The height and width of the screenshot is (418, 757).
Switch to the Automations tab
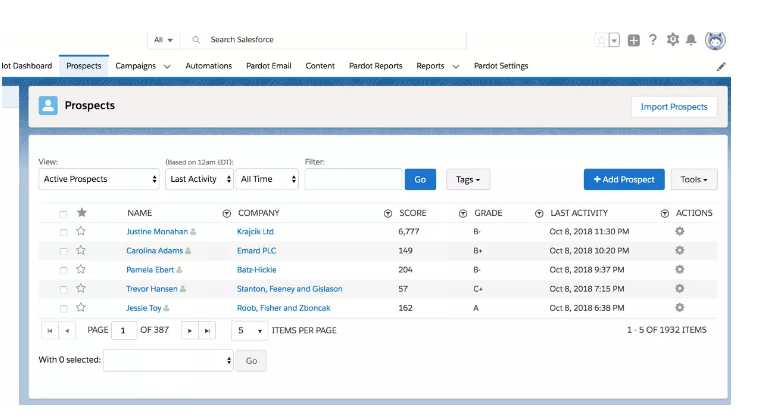pyautogui.click(x=209, y=66)
